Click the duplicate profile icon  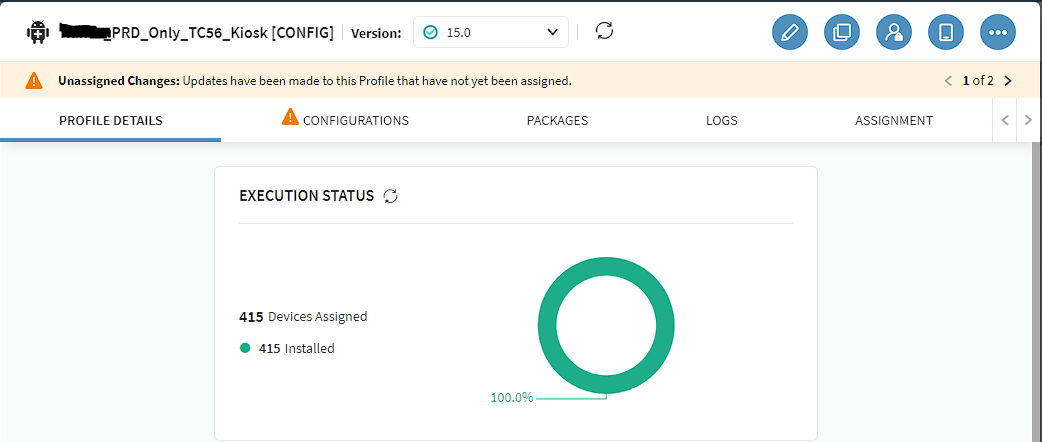pyautogui.click(x=842, y=32)
